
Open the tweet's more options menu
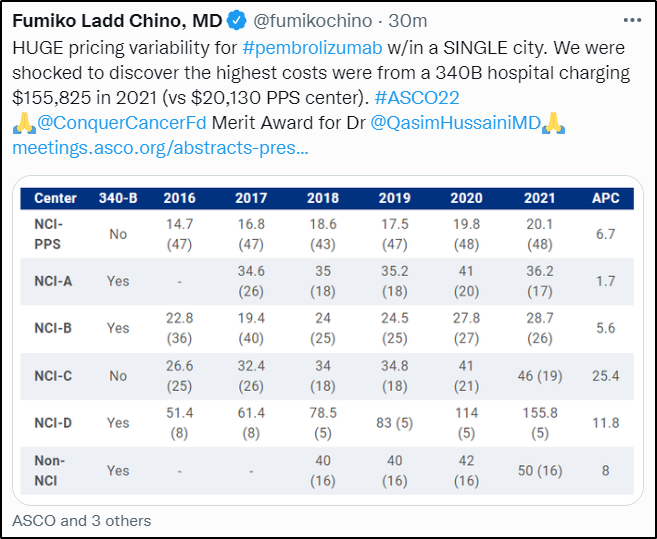tap(632, 20)
